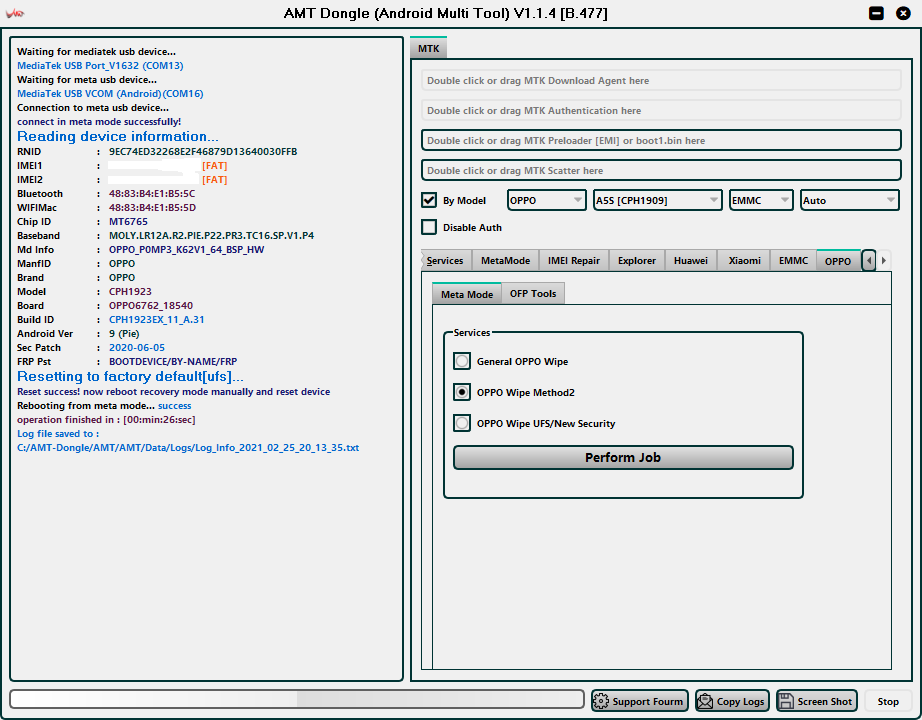
Task: Click the Screen Shot floppy disk icon
Action: click(x=786, y=701)
